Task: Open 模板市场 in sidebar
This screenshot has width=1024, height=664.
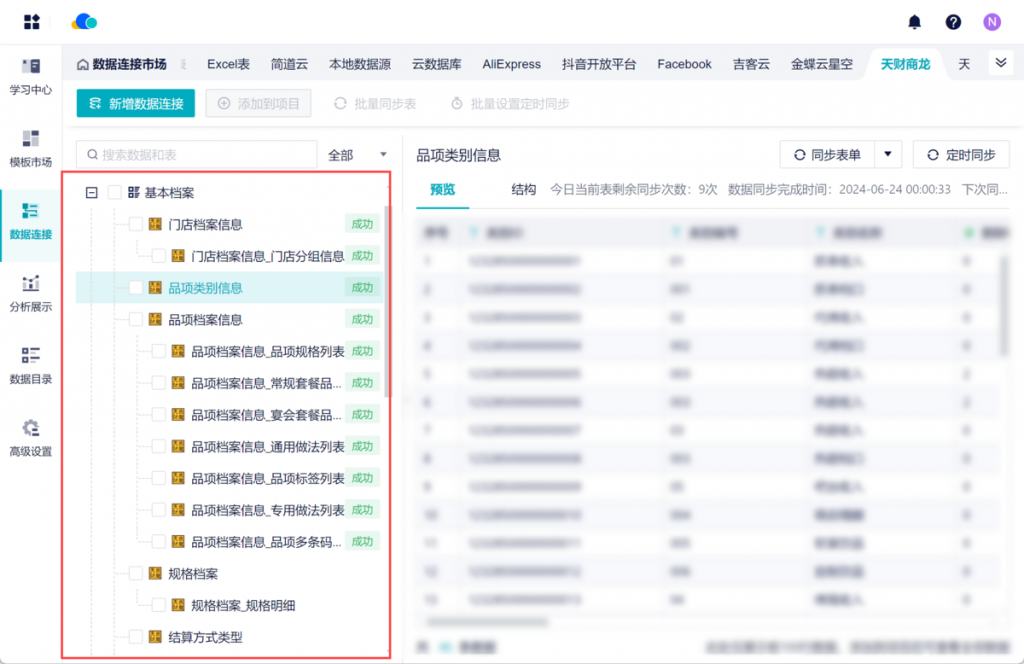Action: (31, 150)
